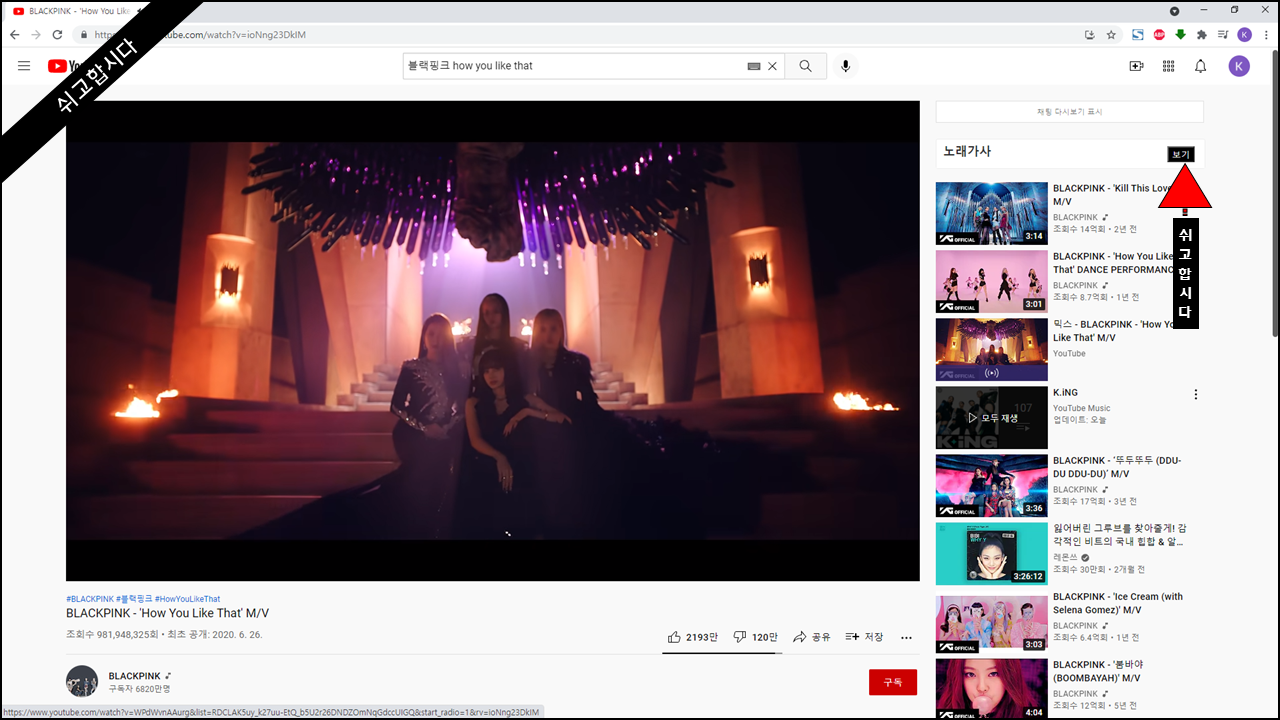Open the 레몬쓰 channel name

point(1065,557)
